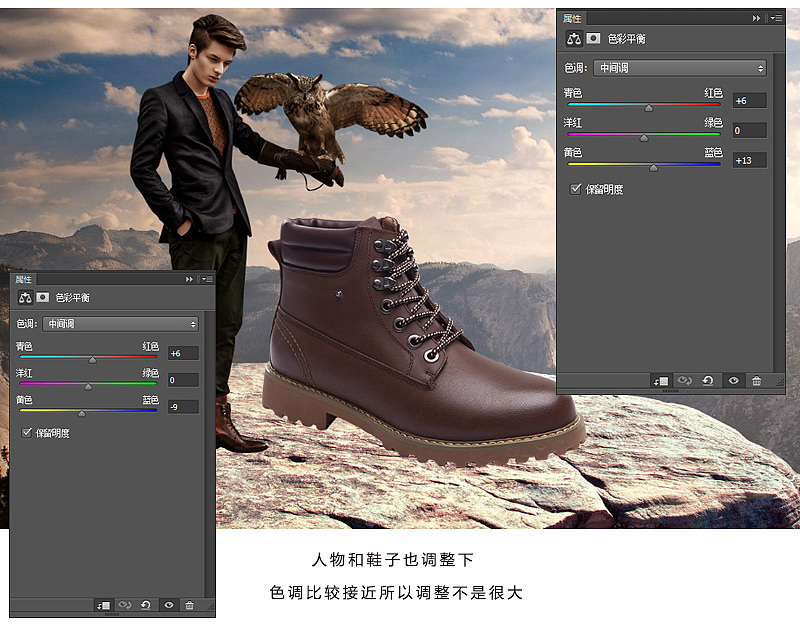Click the view previous state icon in the right panel
Screen dimensions: 800x625
(684, 381)
